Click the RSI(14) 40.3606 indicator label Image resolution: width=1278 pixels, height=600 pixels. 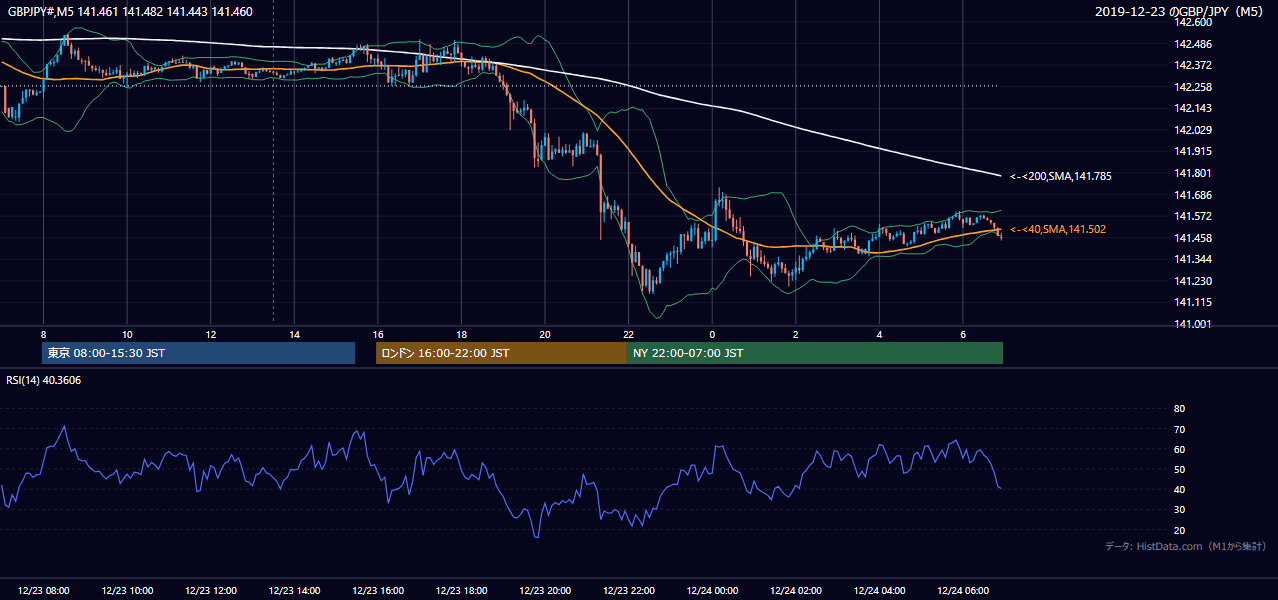tap(44, 380)
